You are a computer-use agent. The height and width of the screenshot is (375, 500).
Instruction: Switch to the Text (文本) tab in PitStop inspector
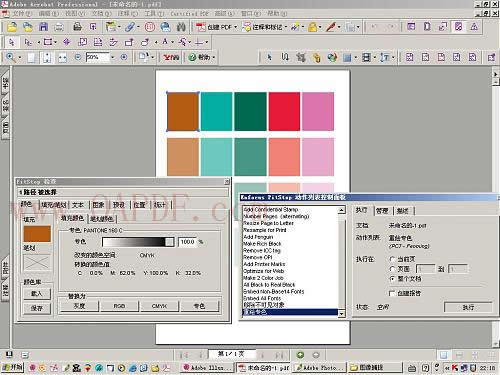pyautogui.click(x=78, y=205)
